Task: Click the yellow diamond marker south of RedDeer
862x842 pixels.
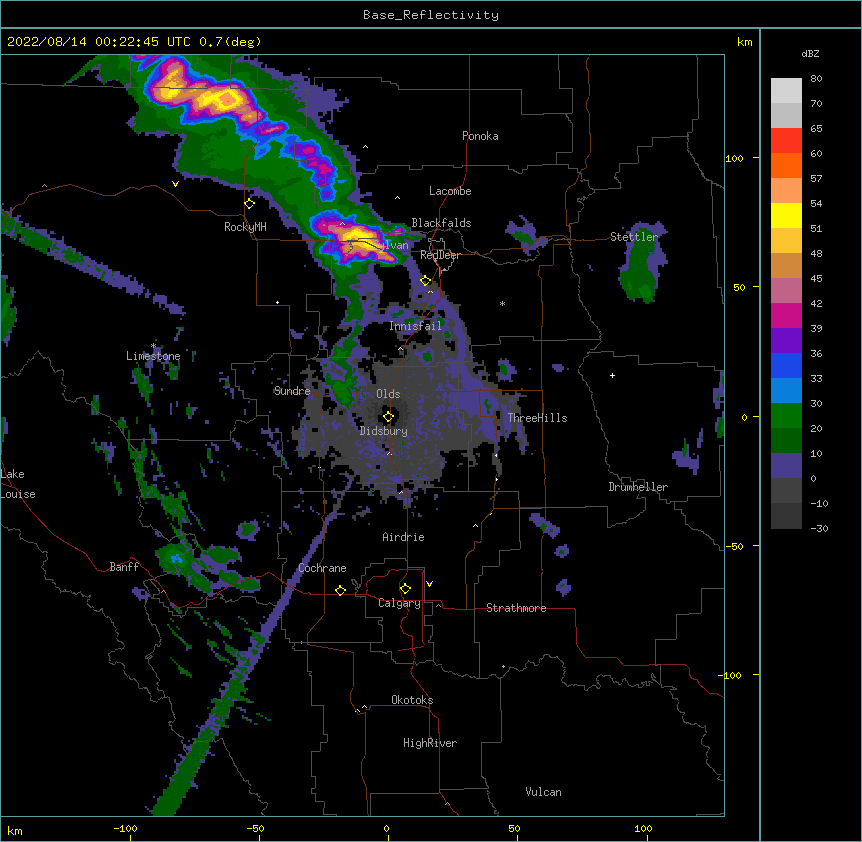Action: (x=426, y=281)
